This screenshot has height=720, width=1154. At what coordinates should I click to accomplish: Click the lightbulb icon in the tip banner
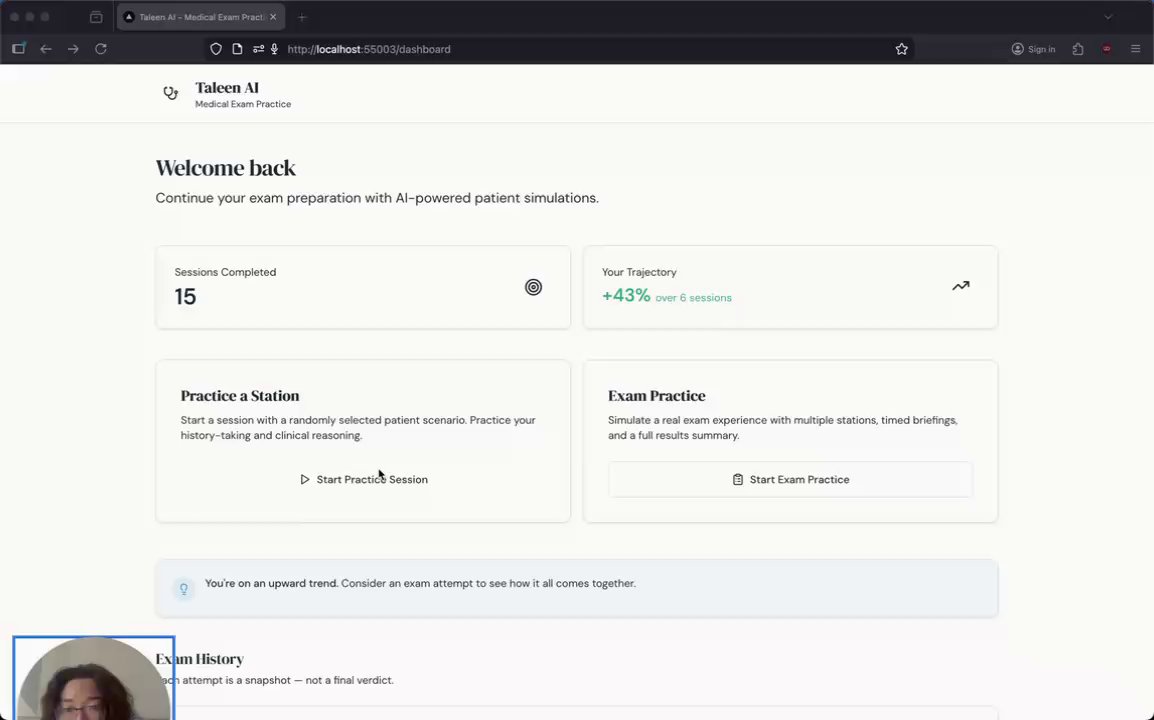pos(183,588)
